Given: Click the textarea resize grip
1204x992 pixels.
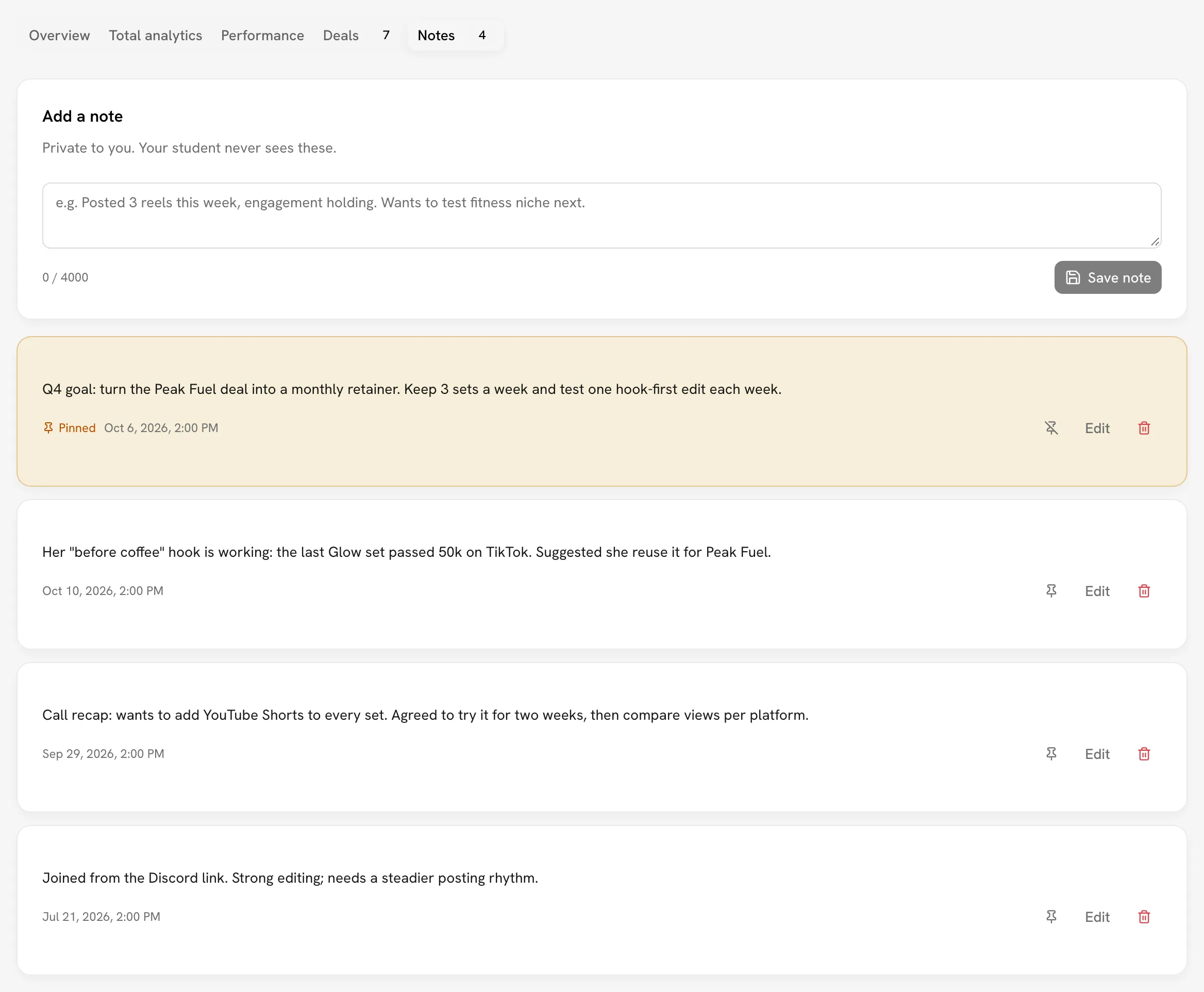Looking at the screenshot, I should 1155,242.
